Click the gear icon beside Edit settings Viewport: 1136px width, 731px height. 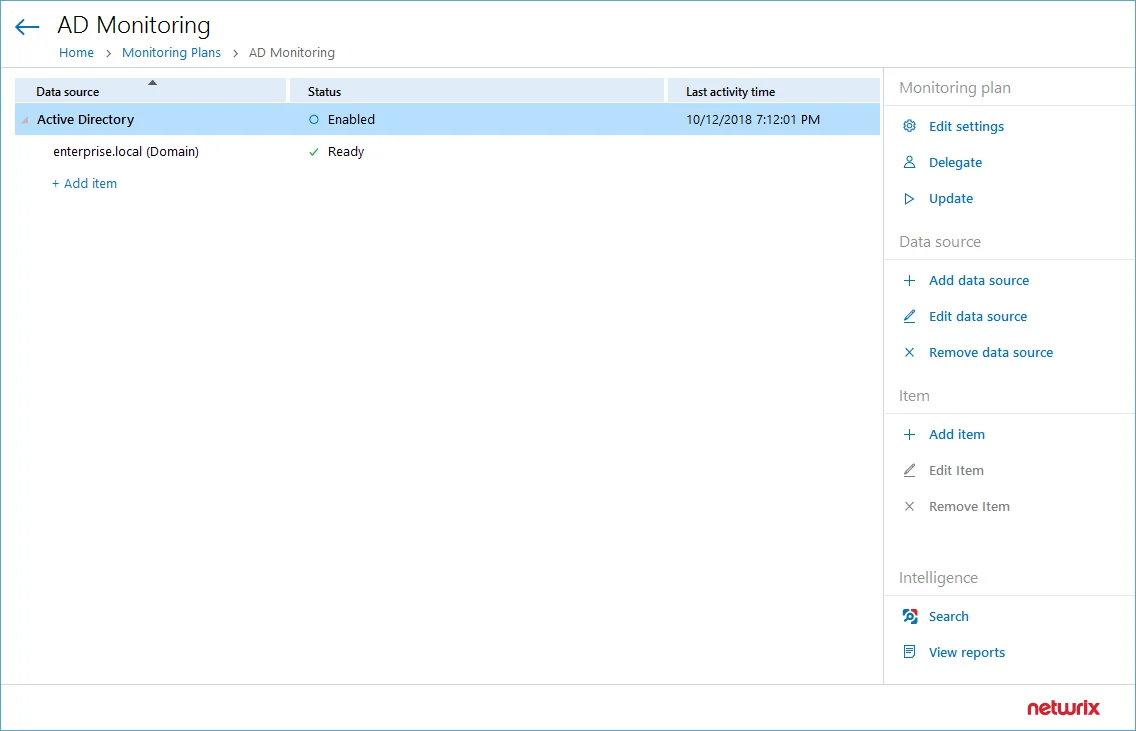click(909, 126)
